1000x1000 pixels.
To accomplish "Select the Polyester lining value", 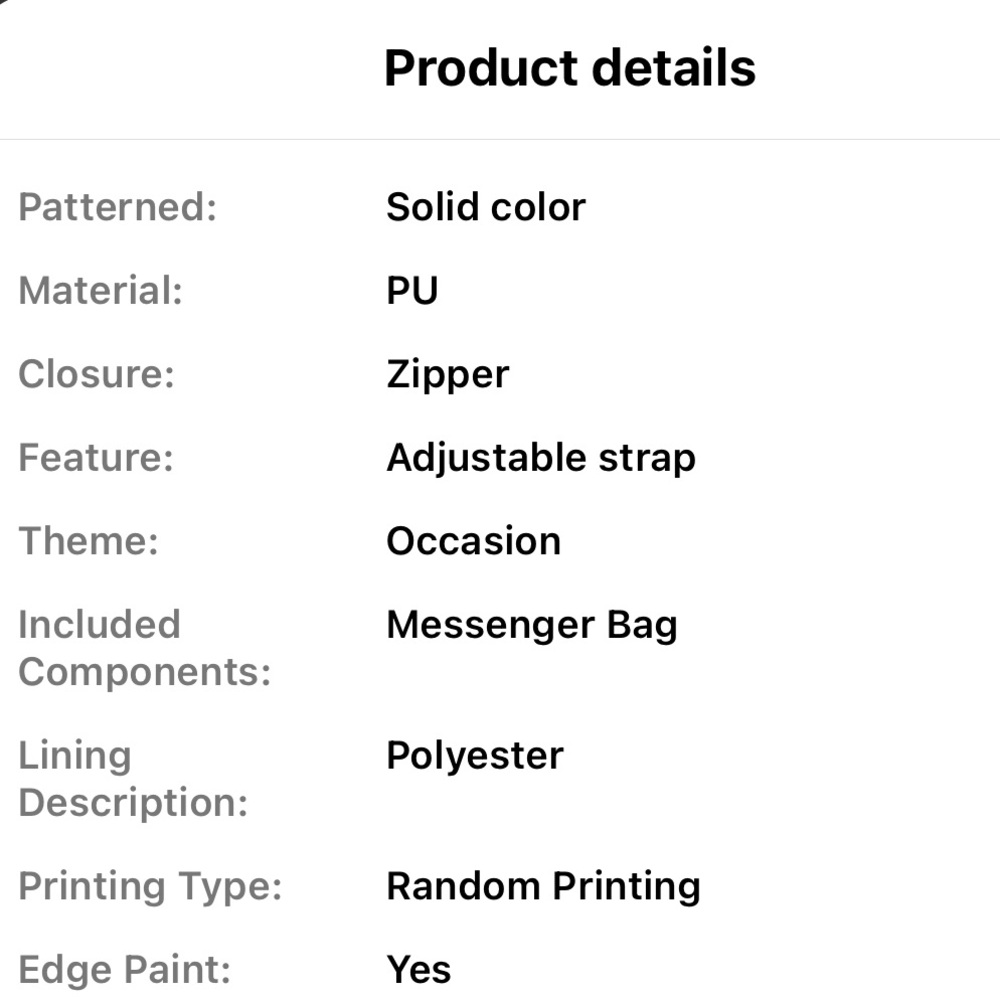I will click(x=475, y=757).
